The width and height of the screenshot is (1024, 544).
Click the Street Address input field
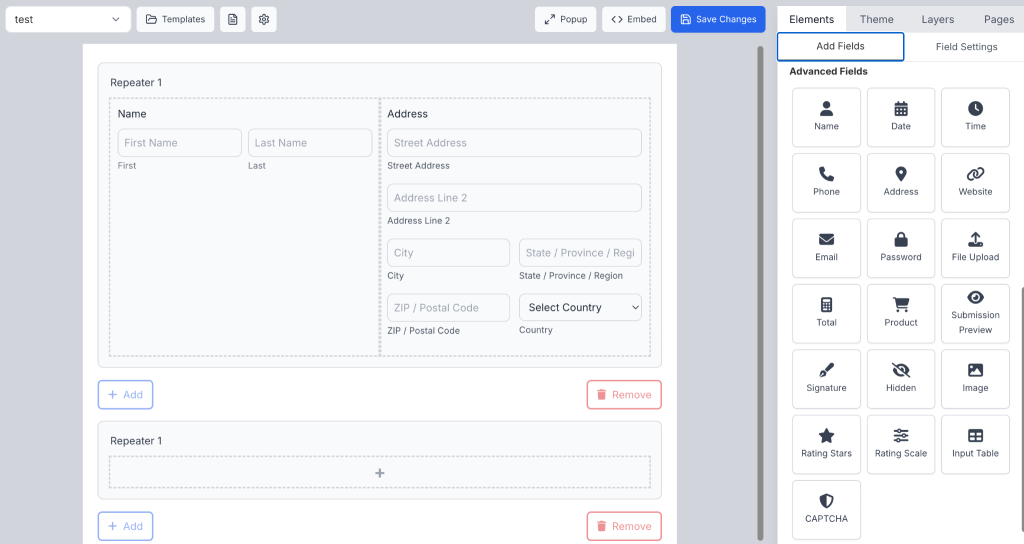pyautogui.click(x=514, y=143)
